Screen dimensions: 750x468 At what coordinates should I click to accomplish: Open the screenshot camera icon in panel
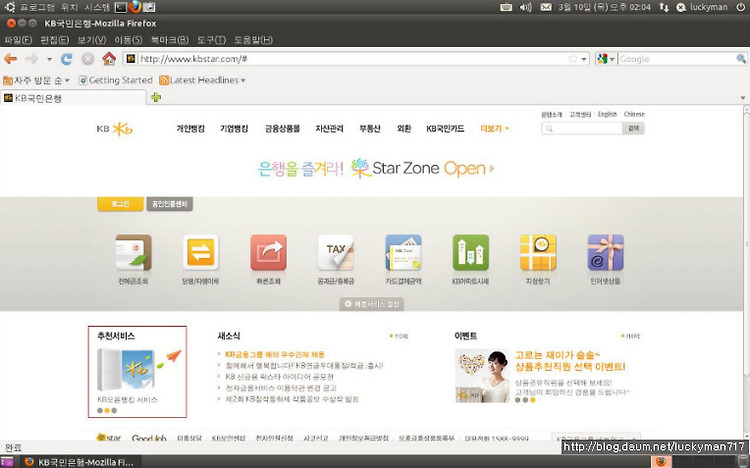click(x=149, y=7)
